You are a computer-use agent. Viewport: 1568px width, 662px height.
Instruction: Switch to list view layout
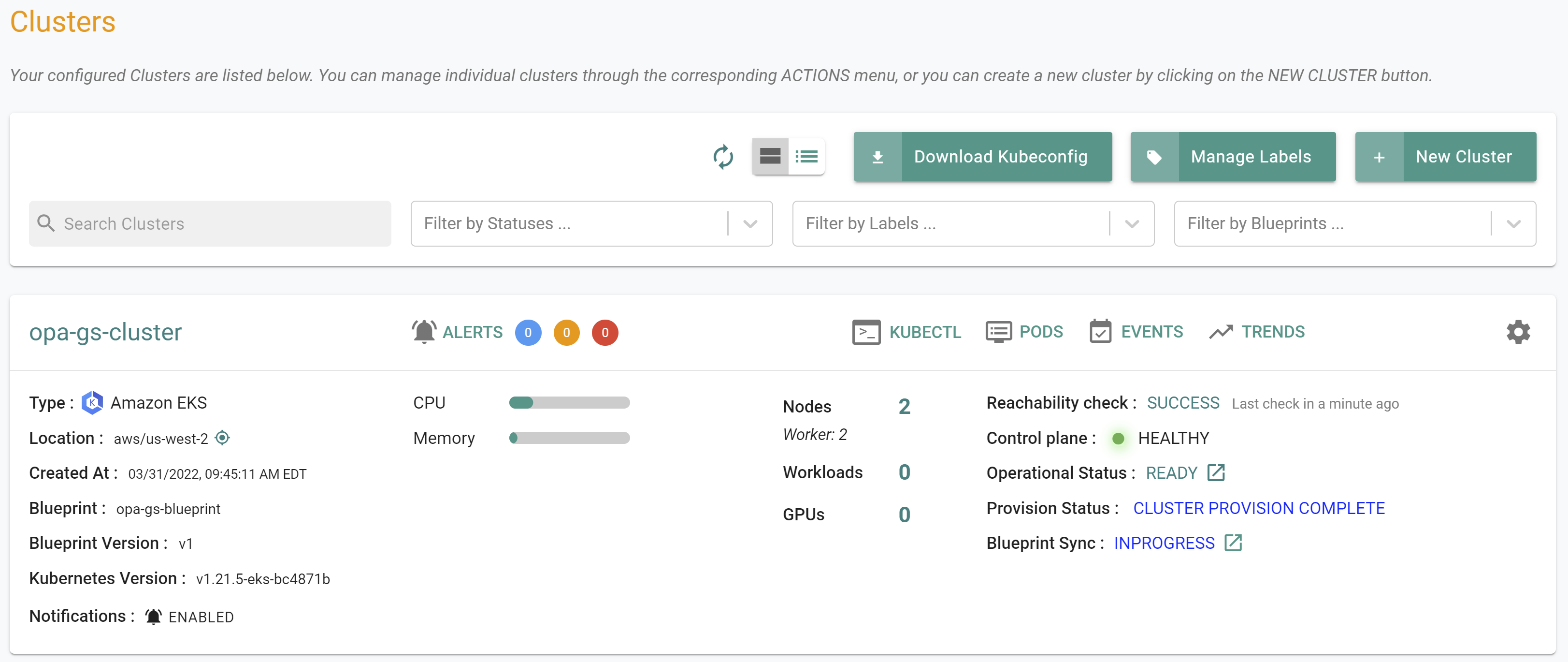click(806, 157)
